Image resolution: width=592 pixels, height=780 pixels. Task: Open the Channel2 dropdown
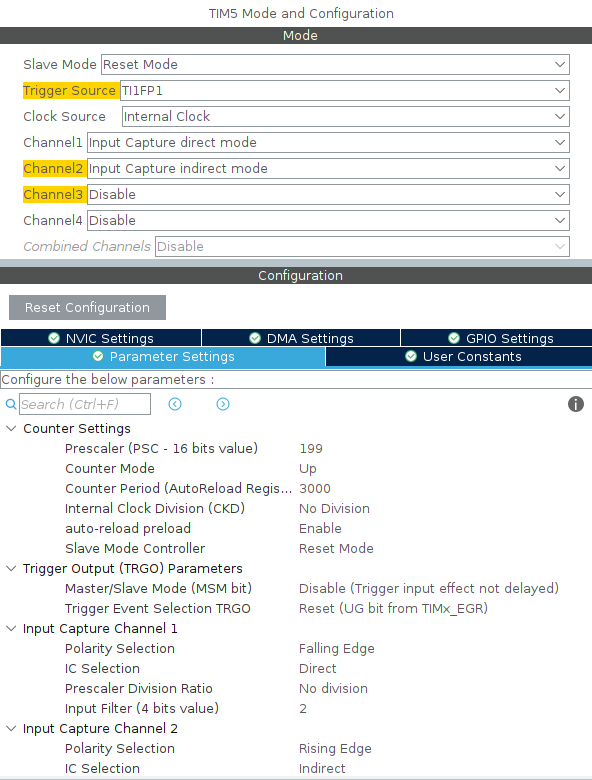[328, 169]
